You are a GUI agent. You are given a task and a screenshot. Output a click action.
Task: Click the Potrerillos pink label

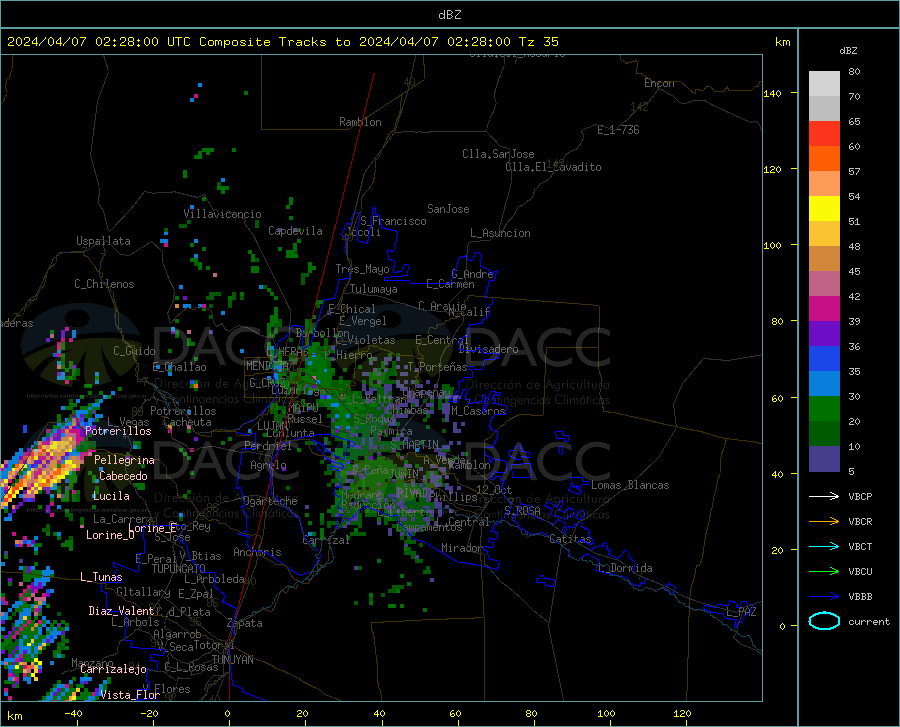click(x=118, y=431)
